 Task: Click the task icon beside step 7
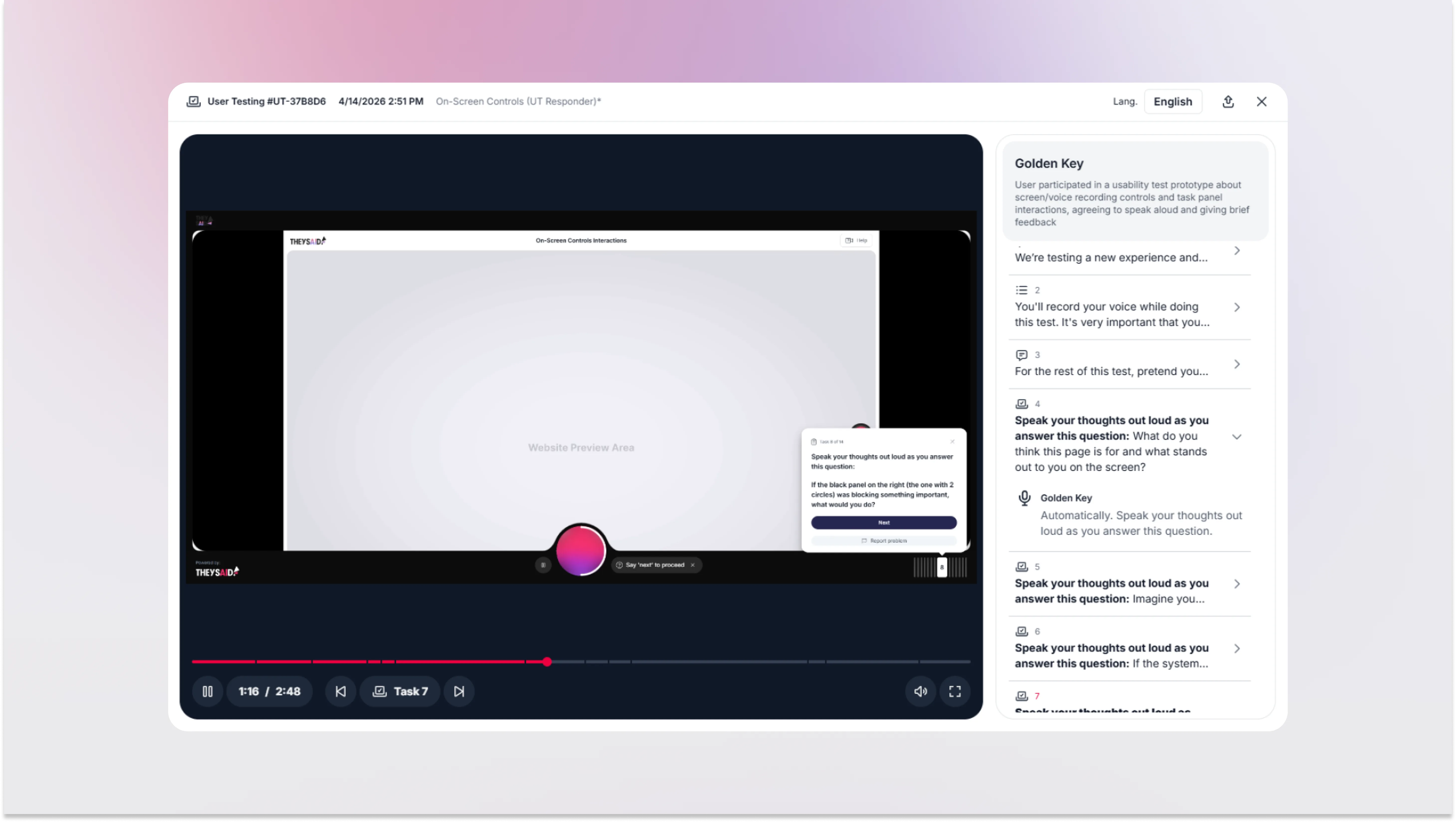tap(1021, 696)
